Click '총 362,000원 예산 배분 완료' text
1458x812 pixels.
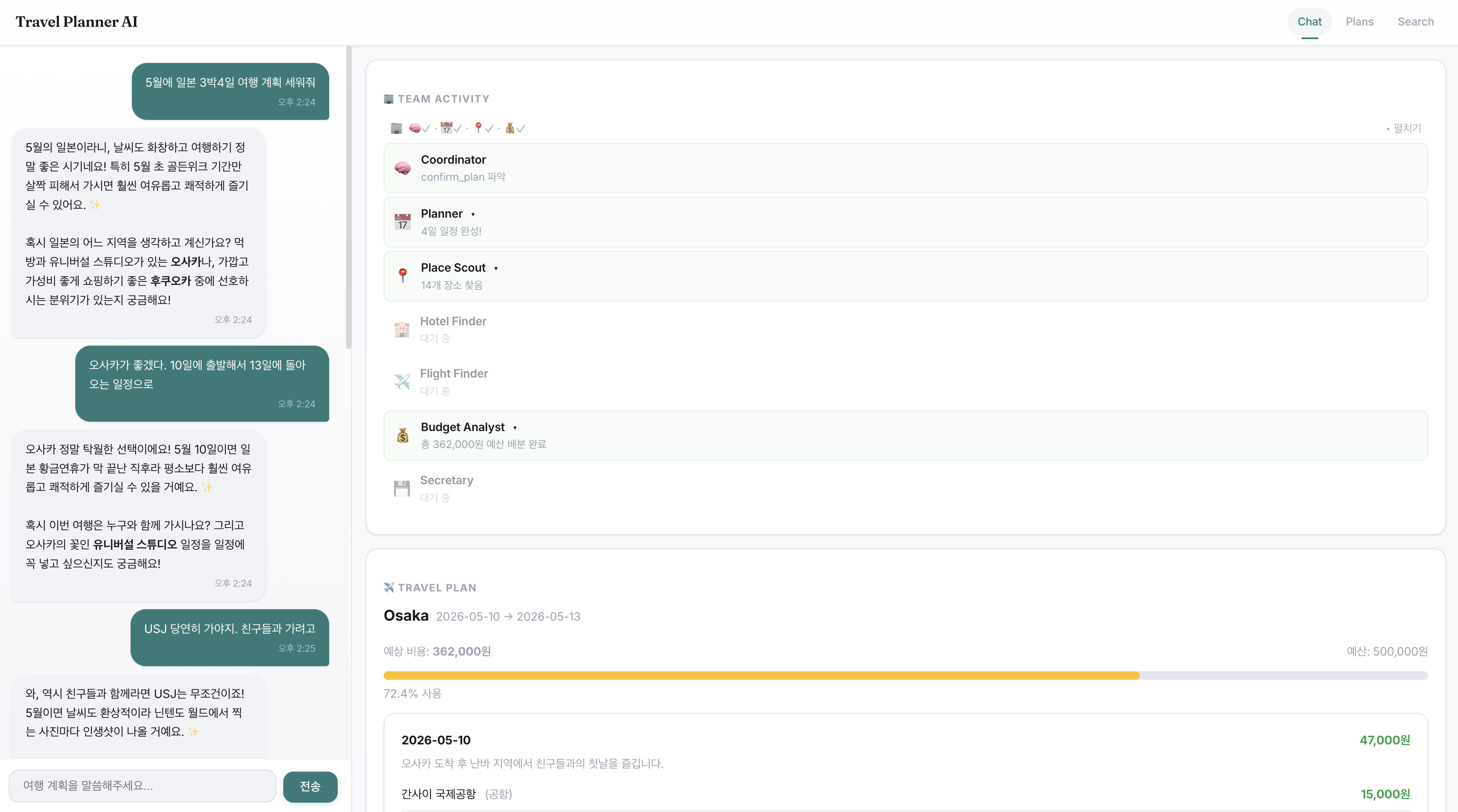[483, 444]
